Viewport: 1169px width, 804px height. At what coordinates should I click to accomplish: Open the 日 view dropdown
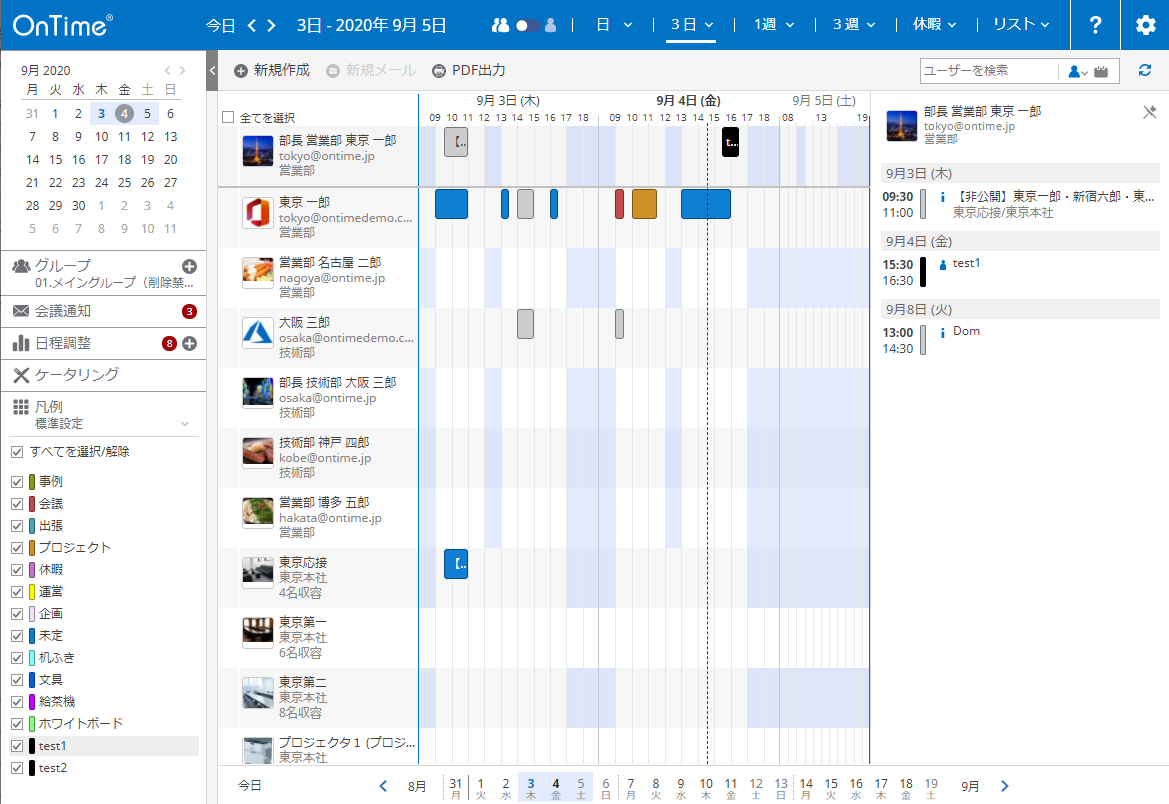[x=614, y=25]
